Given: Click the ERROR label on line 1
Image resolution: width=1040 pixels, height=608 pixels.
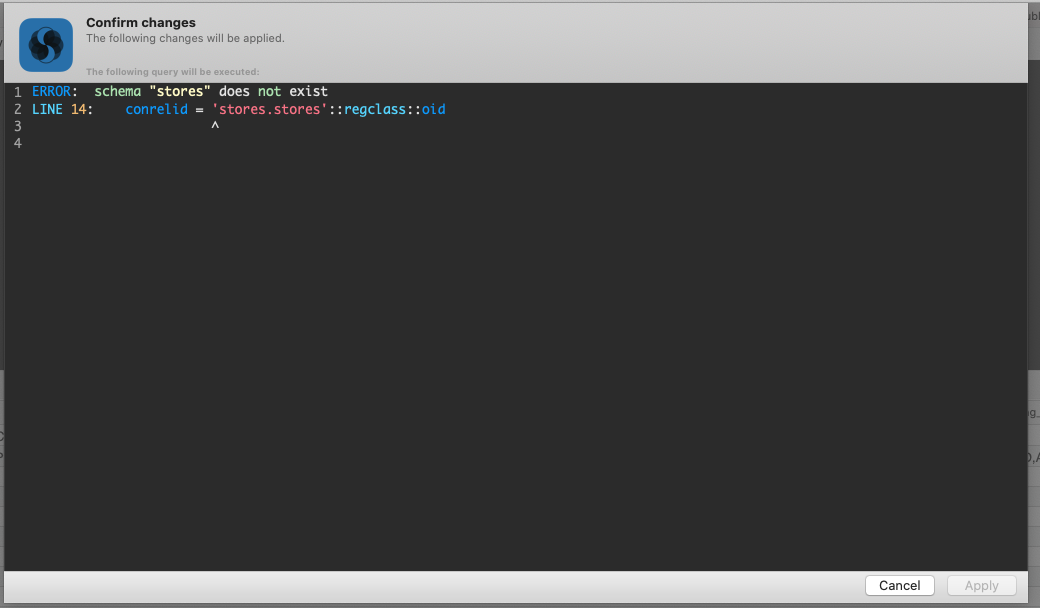Looking at the screenshot, I should [x=52, y=90].
